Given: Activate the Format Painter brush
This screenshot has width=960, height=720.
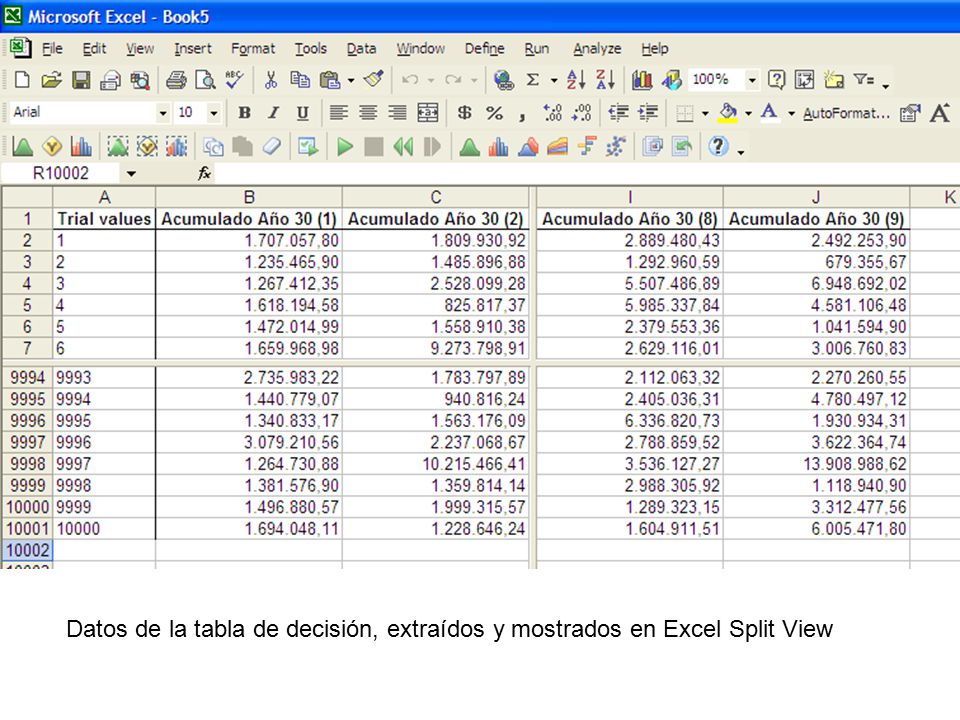Looking at the screenshot, I should click(373, 80).
